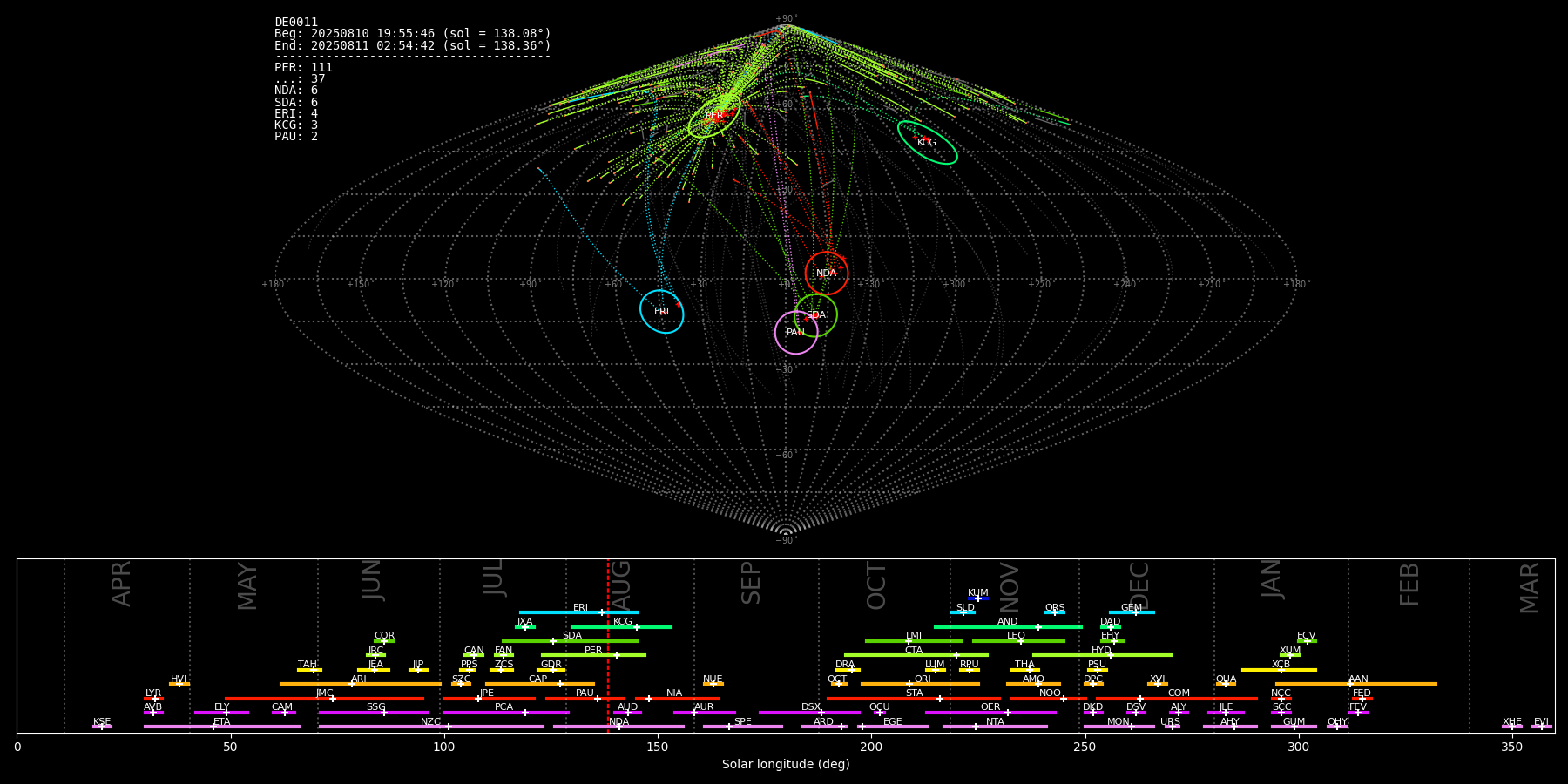Click the NTA shower bar in timeline
Image resolution: width=1568 pixels, height=784 pixels.
pyautogui.click(x=995, y=727)
